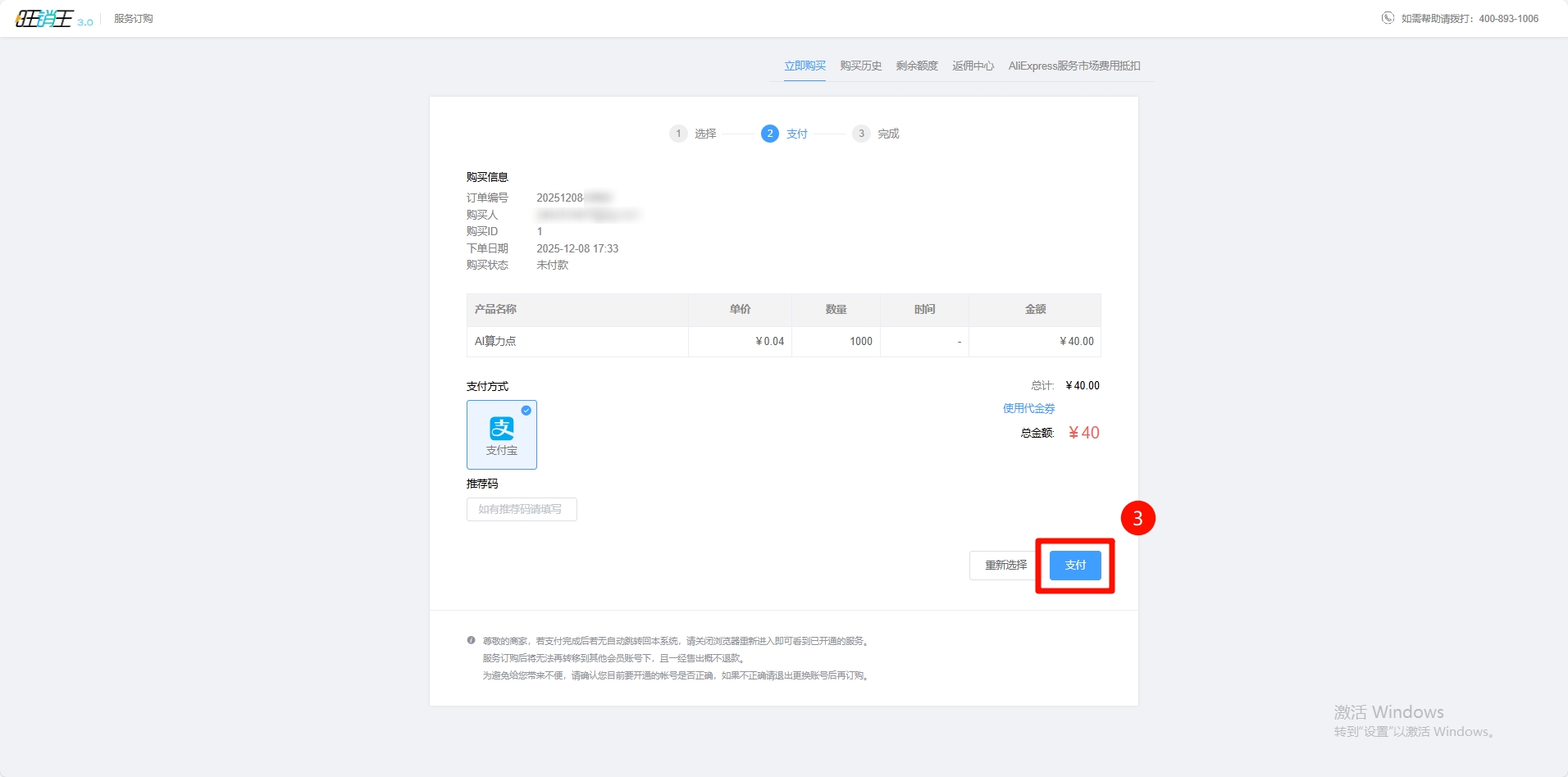1568x777 pixels.
Task: Click the 旺销王 3.0 logo
Action: [x=53, y=19]
